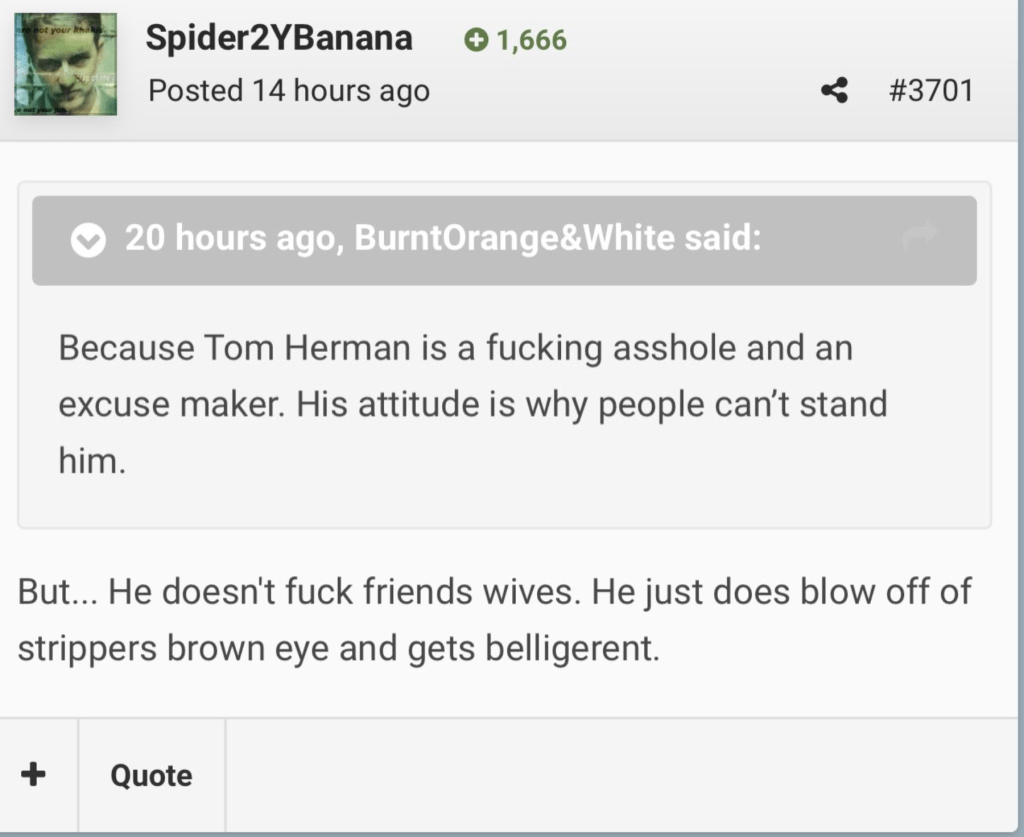Collapse the quote with the chevron icon
This screenshot has height=837, width=1024.
[x=89, y=241]
